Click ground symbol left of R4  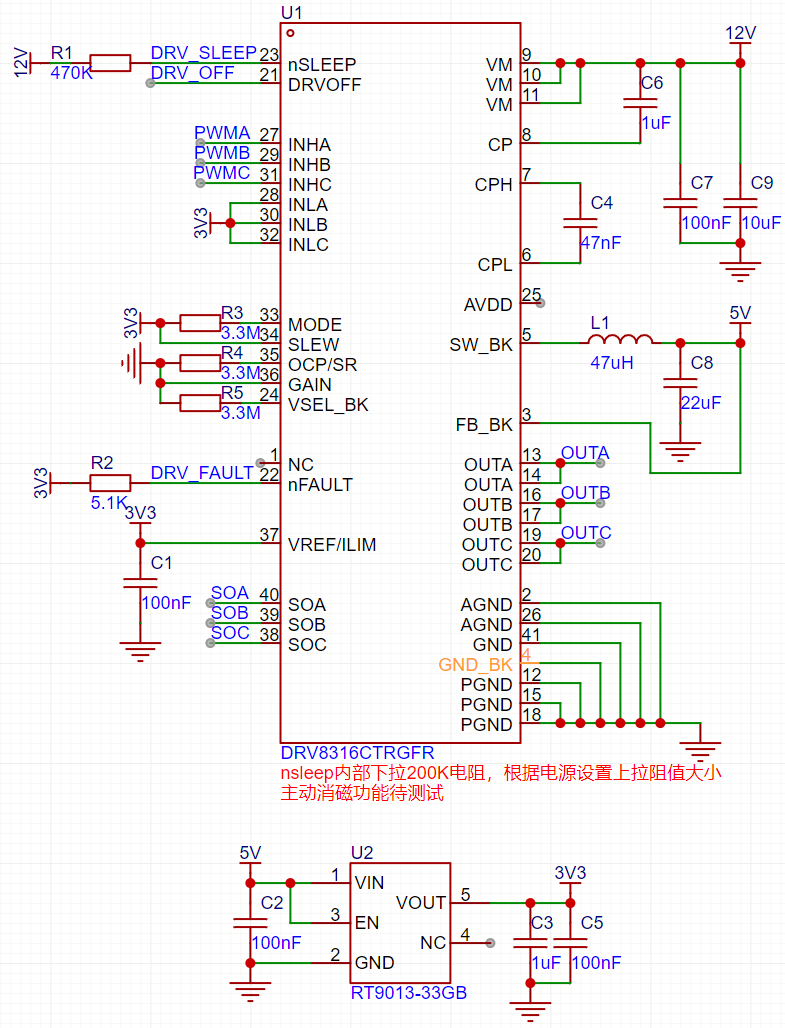[131, 363]
